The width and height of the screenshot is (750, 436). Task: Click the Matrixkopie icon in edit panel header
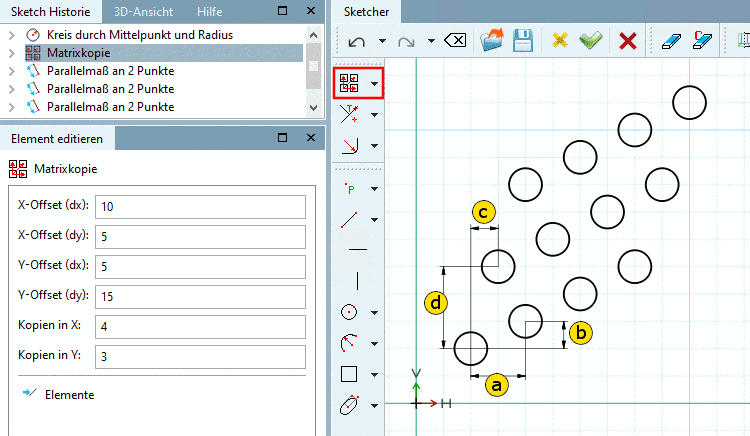pyautogui.click(x=18, y=169)
